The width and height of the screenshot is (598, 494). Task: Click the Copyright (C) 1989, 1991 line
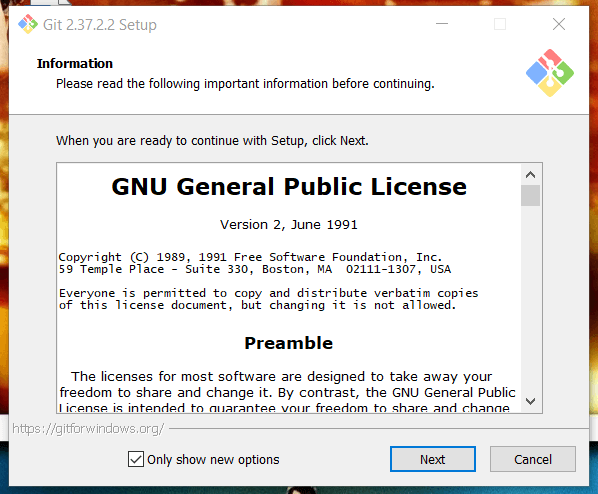point(250,257)
